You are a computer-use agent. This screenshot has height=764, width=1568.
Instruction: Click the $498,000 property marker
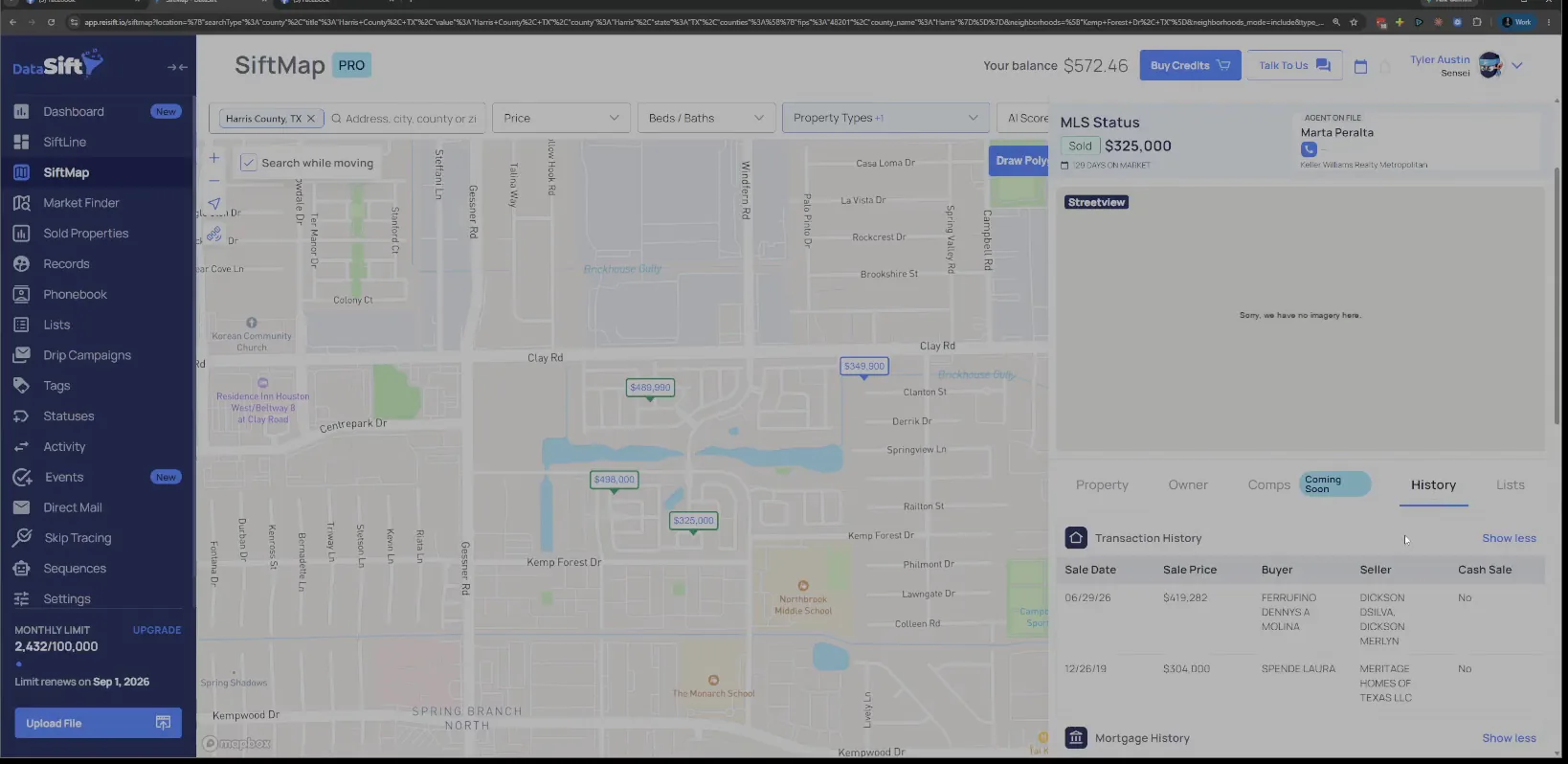click(614, 480)
